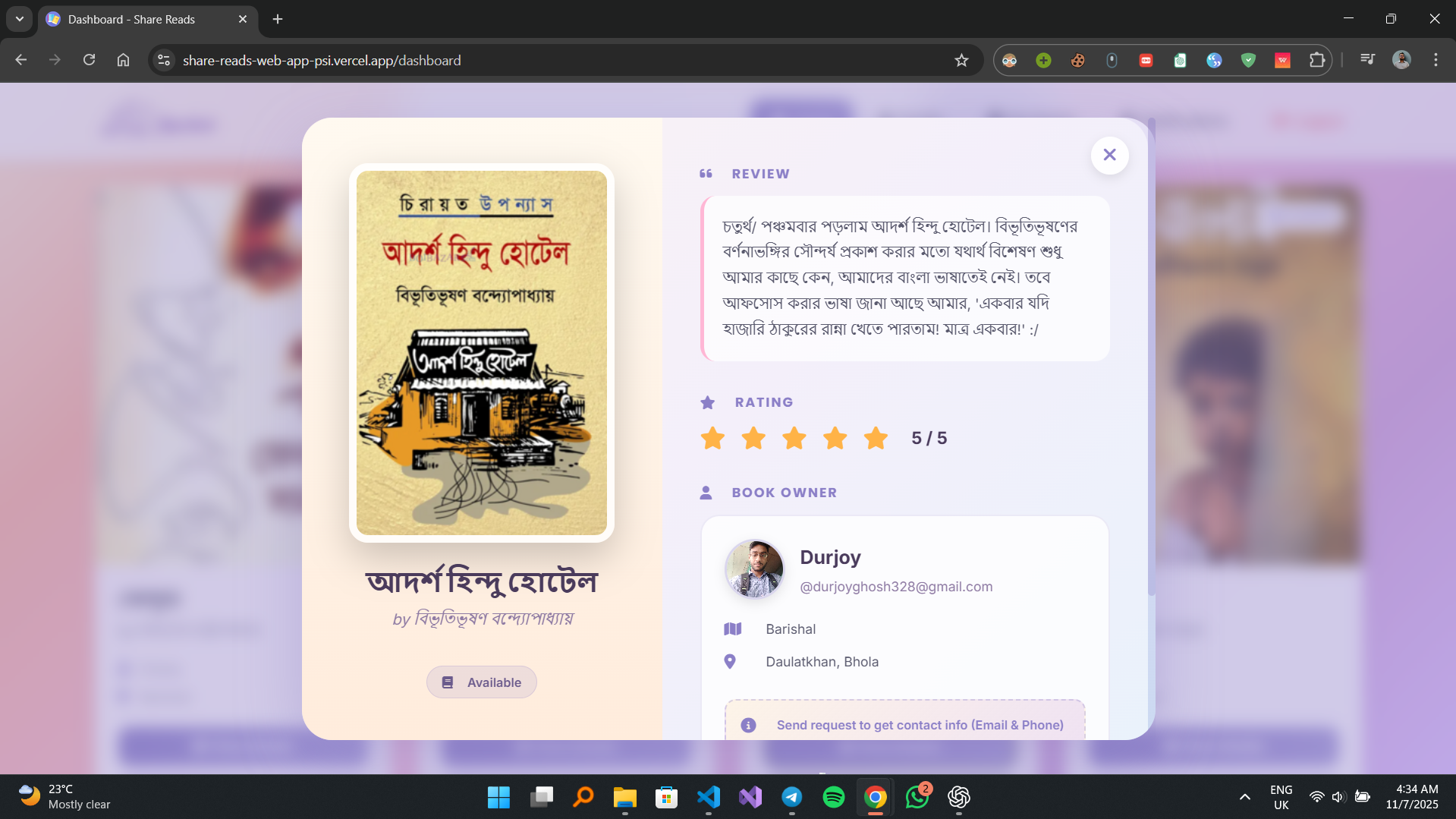Click the info icon in the contact request banner

(749, 725)
